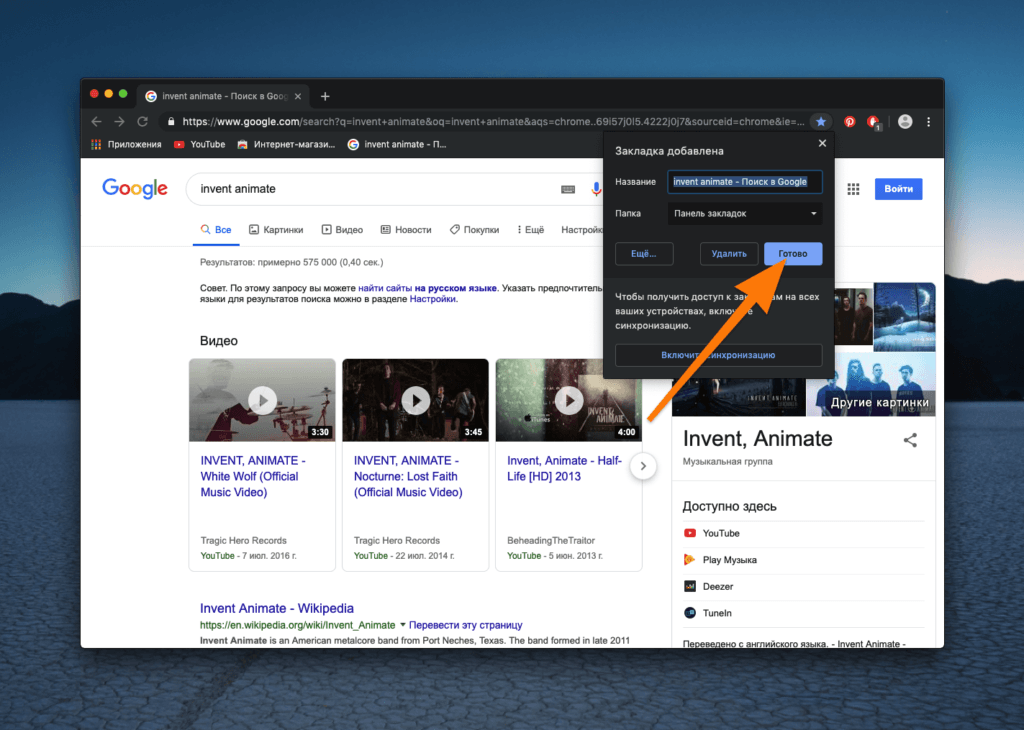Click the voice search microphone
The image size is (1024, 730).
pos(596,189)
